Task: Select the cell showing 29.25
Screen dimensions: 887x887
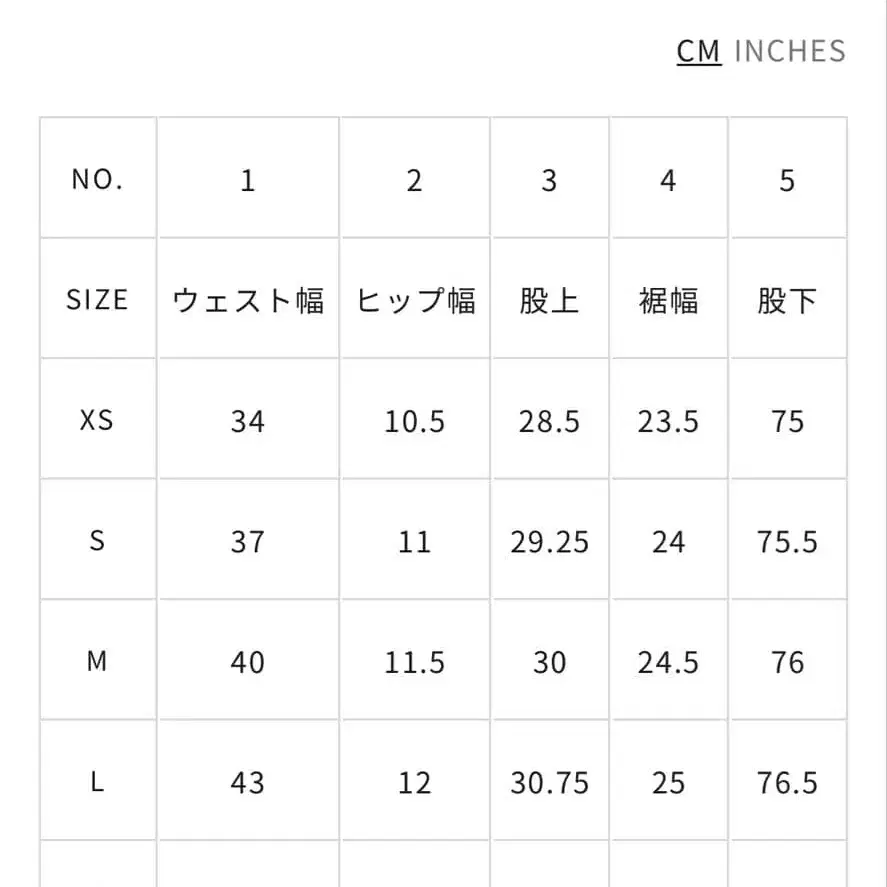Action: (x=549, y=542)
